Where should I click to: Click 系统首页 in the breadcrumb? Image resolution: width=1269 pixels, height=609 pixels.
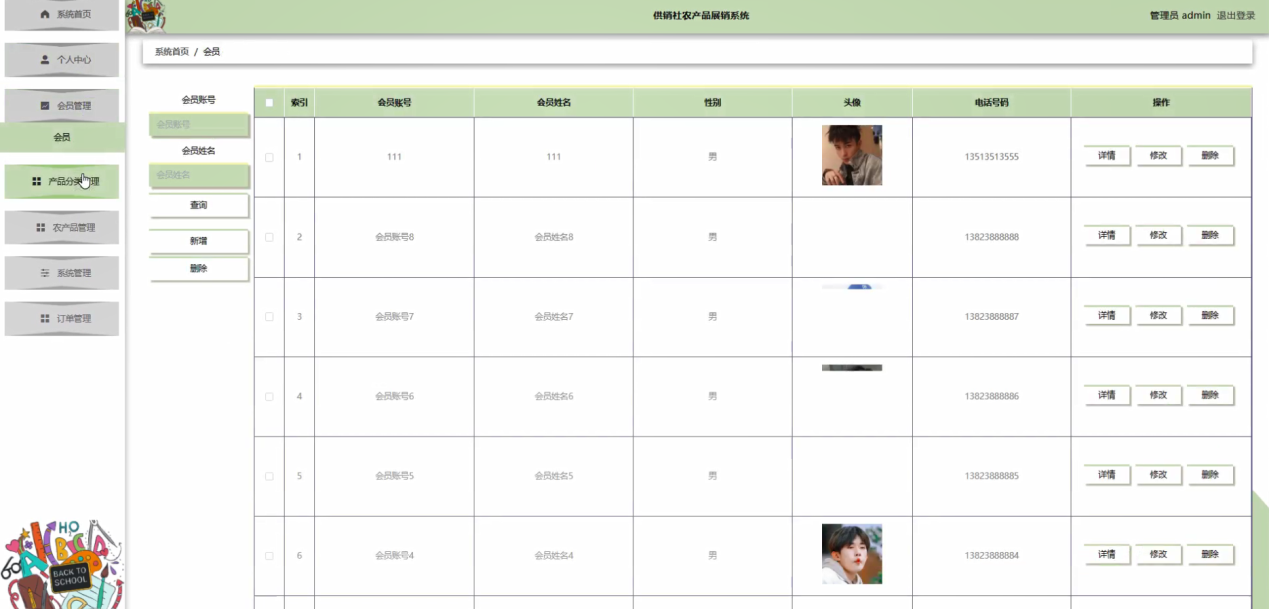tap(172, 51)
